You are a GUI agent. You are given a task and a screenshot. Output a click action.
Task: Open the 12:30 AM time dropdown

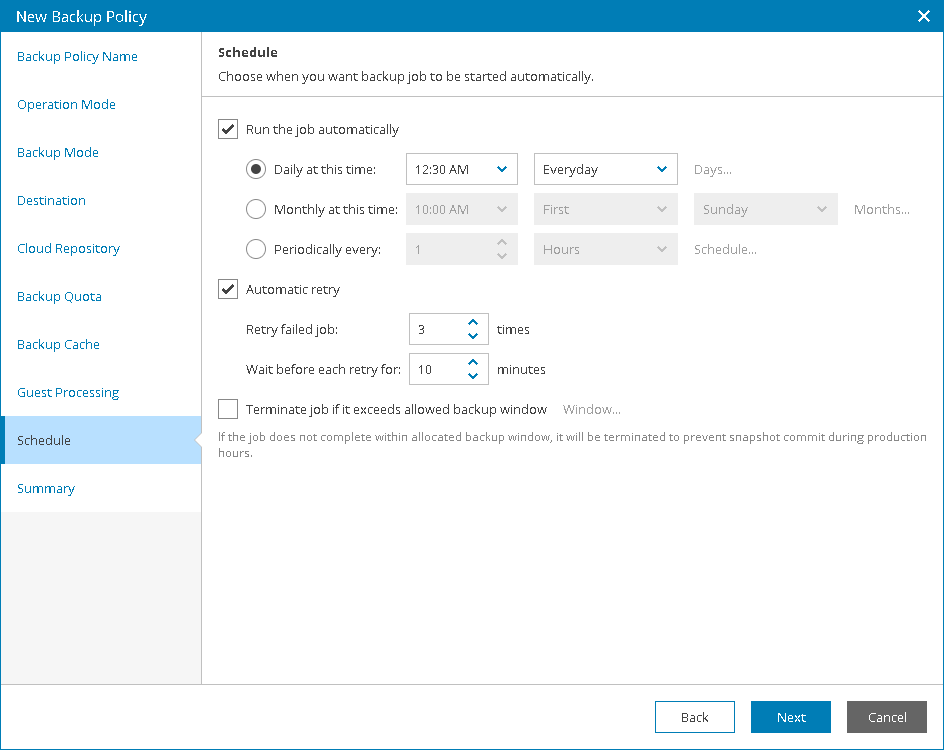tap(461, 169)
